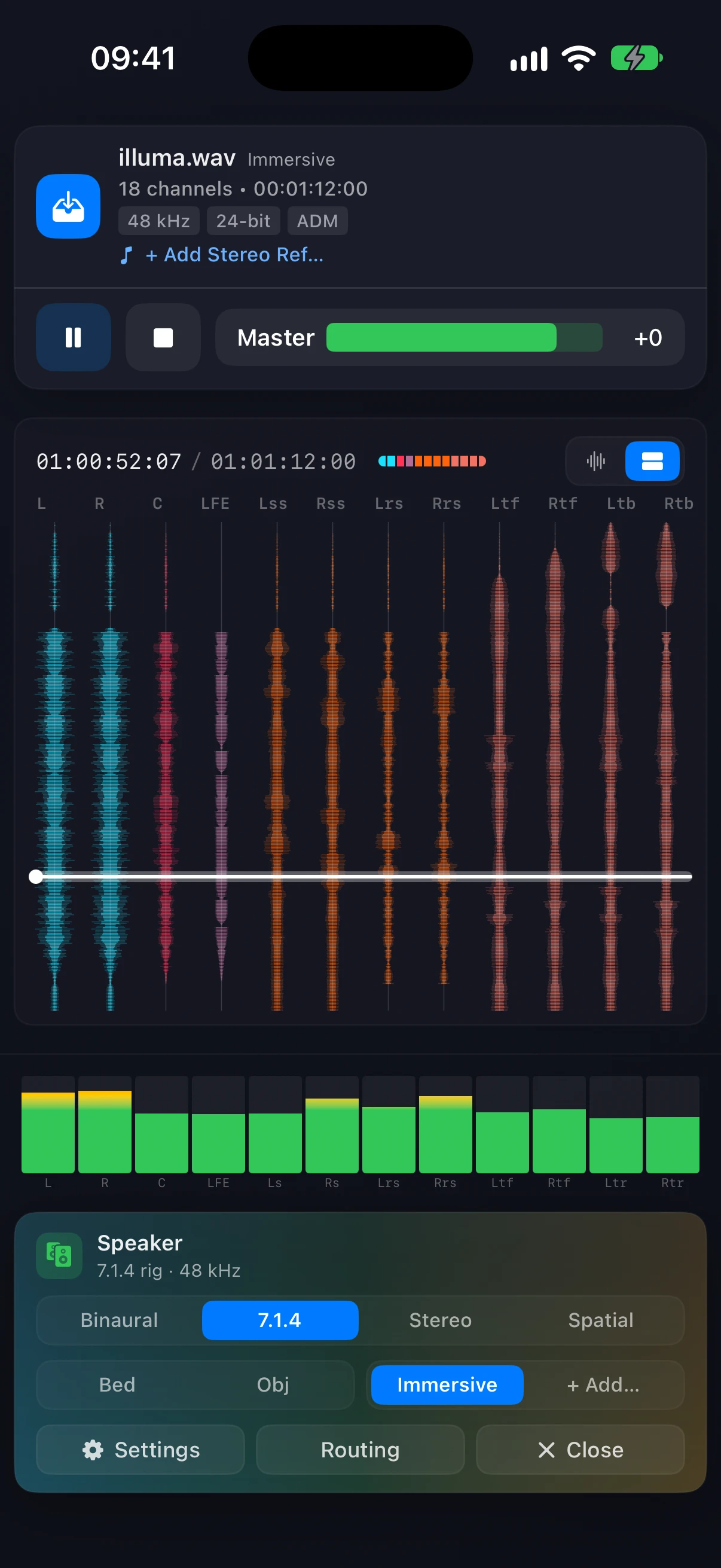Adjust the Master volume slider
This screenshot has width=721, height=1568.
(x=465, y=337)
